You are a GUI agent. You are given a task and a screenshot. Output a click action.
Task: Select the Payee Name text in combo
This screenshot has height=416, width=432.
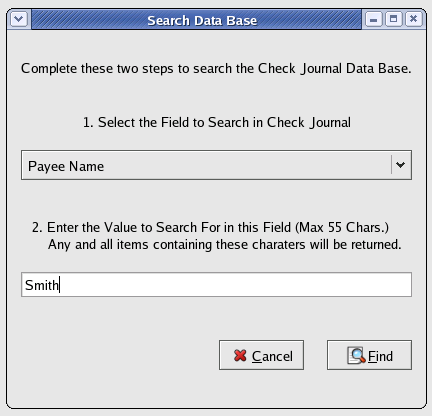click(x=66, y=166)
